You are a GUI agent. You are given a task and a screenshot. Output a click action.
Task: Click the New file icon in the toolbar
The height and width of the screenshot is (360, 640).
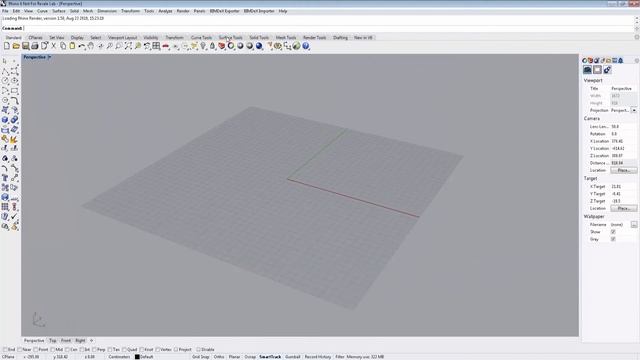coord(7,46)
